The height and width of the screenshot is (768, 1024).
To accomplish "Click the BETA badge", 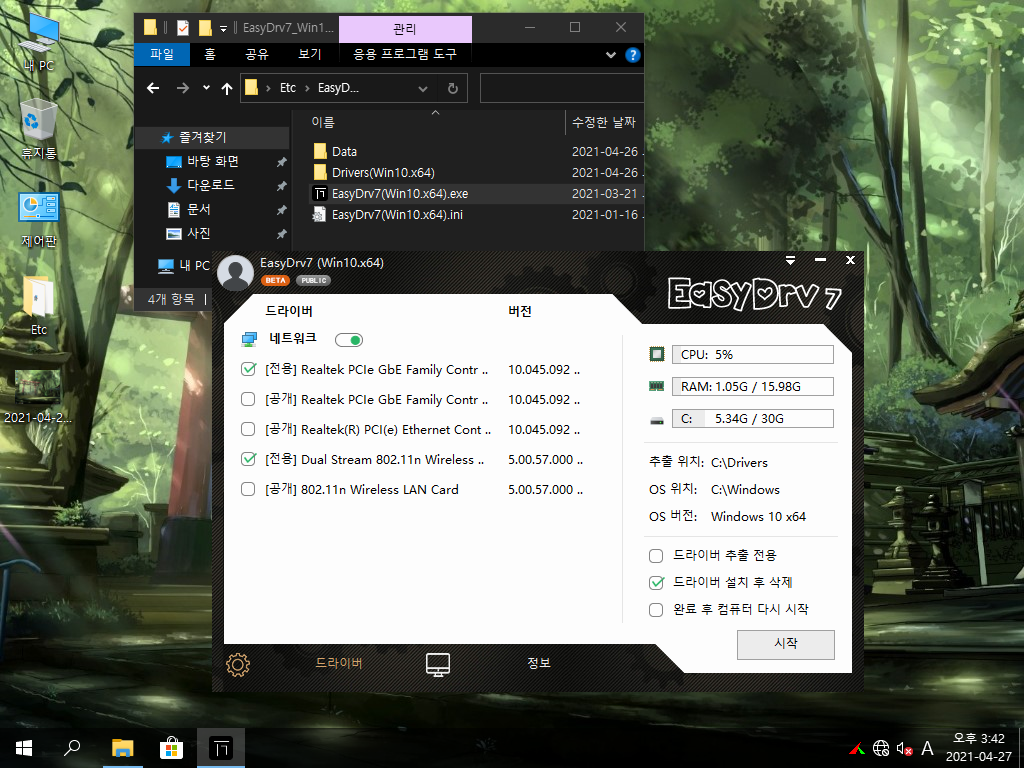I will tap(276, 280).
